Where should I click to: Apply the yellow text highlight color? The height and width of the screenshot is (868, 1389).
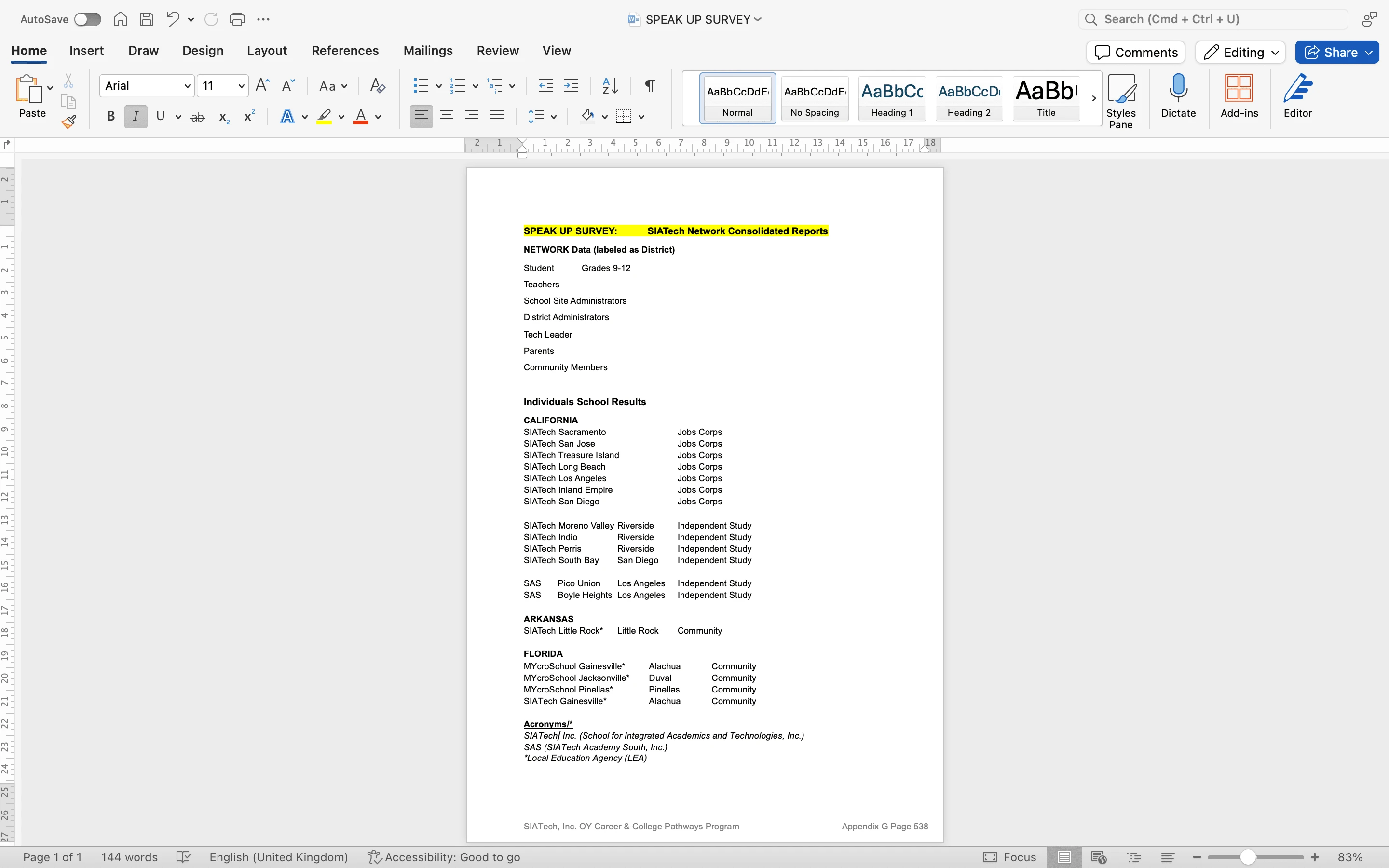[x=324, y=117]
